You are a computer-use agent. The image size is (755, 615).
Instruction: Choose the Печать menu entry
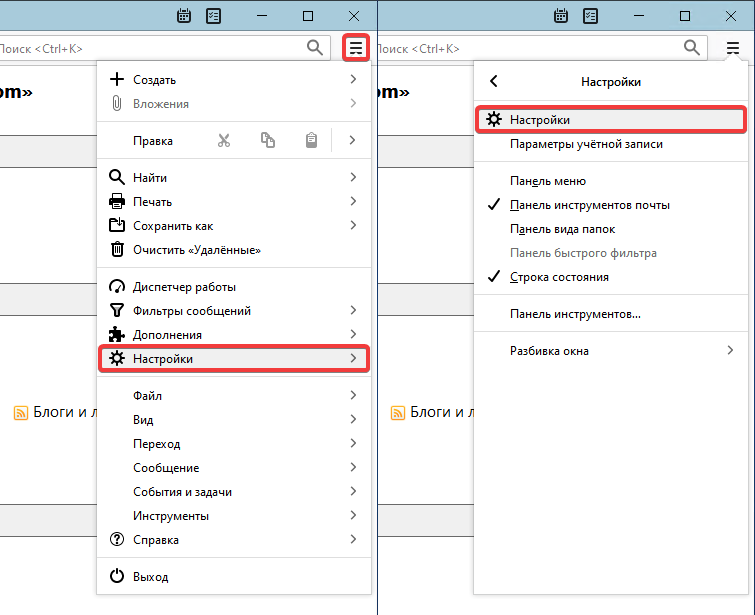coord(152,202)
